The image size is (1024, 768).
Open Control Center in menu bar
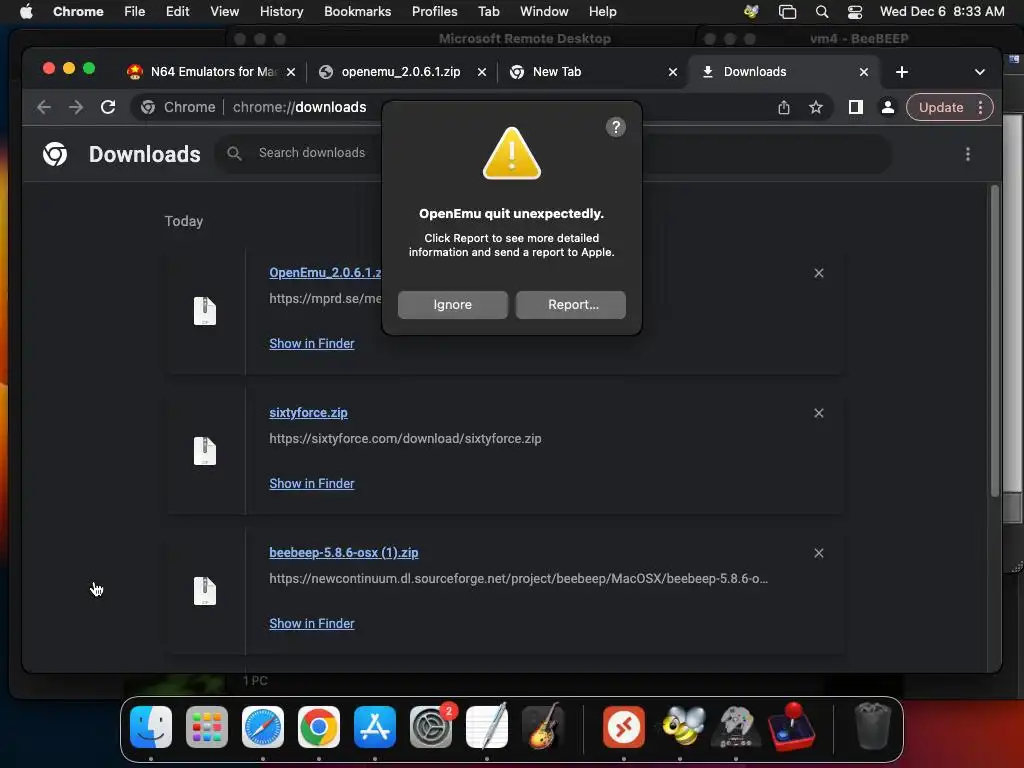(x=854, y=12)
